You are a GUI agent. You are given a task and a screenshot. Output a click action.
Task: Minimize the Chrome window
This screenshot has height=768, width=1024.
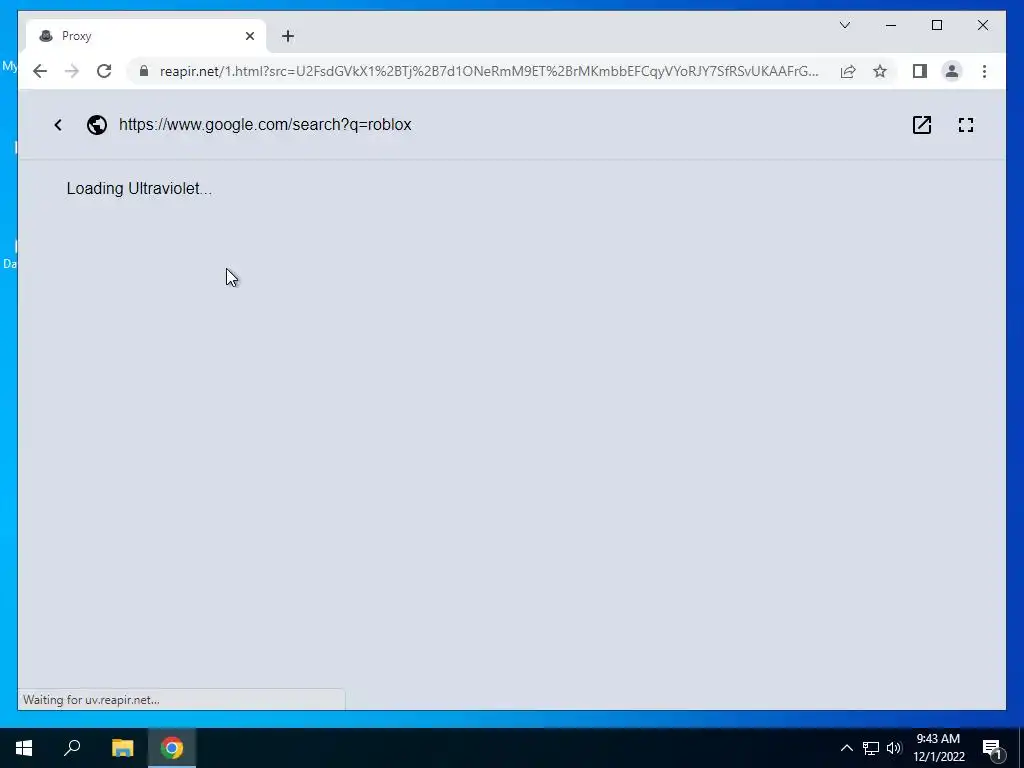pyautogui.click(x=891, y=25)
